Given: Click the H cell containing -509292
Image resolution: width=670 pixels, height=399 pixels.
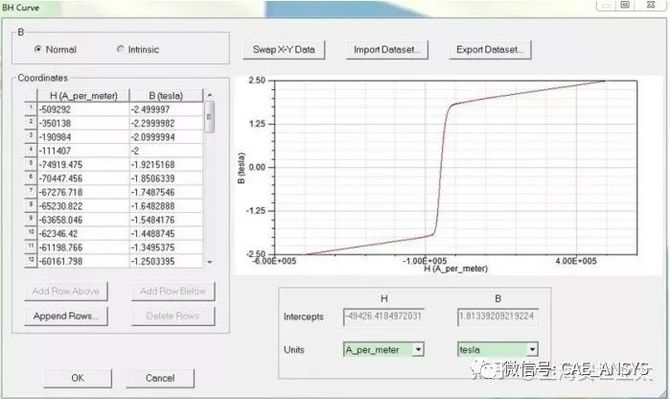Looking at the screenshot, I should click(83, 109).
